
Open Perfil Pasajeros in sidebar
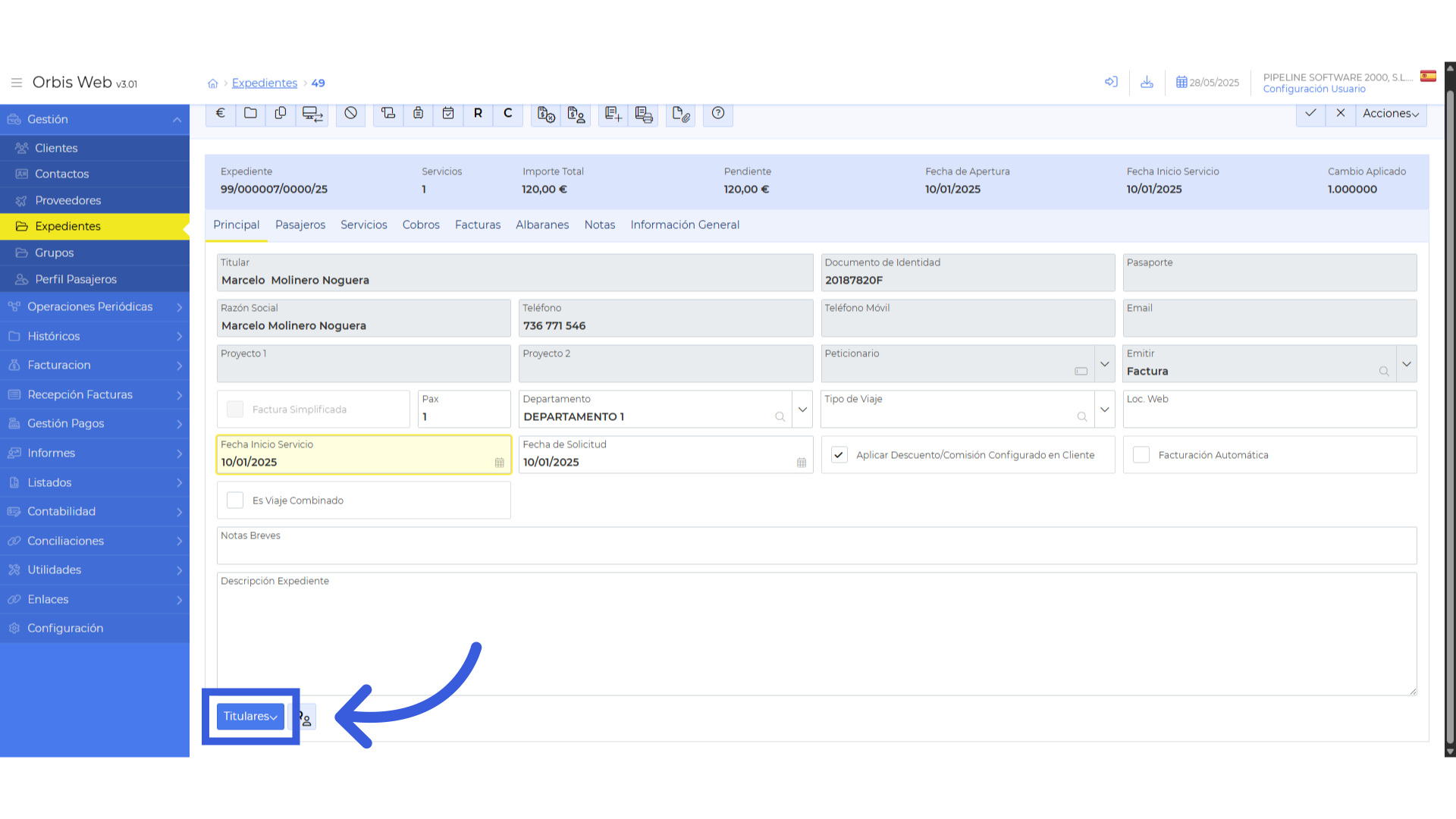click(95, 280)
